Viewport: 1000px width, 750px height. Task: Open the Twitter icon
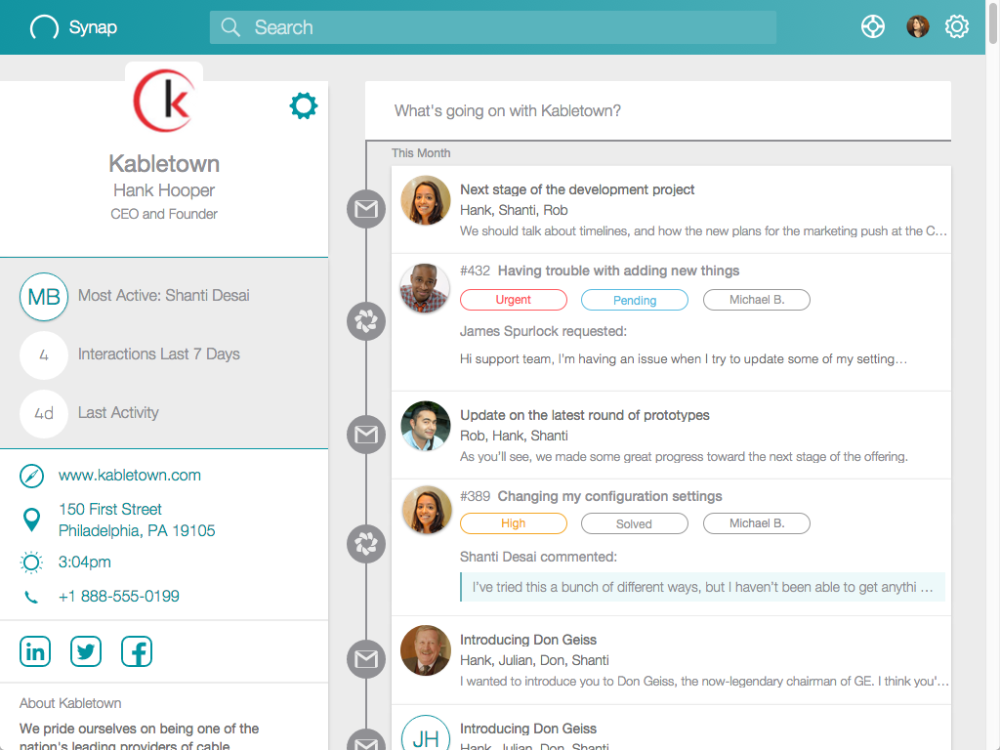coord(85,651)
